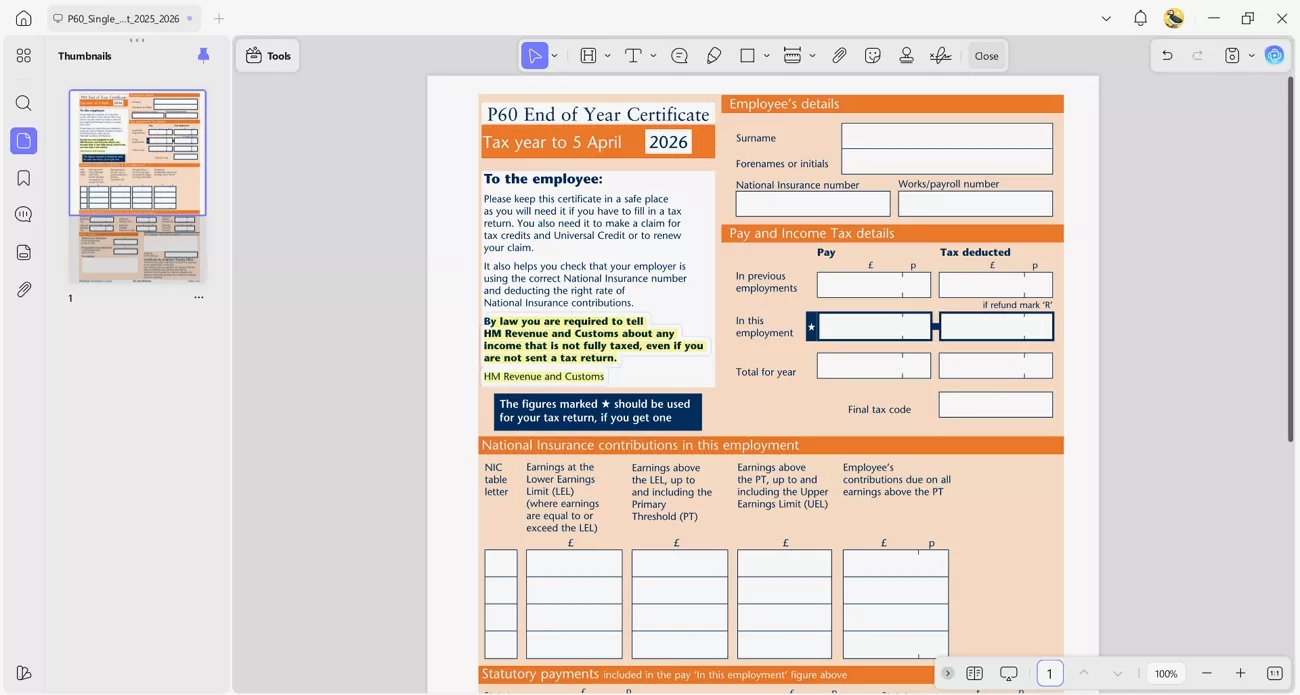Expand the tab list chevron

[x=1106, y=18]
